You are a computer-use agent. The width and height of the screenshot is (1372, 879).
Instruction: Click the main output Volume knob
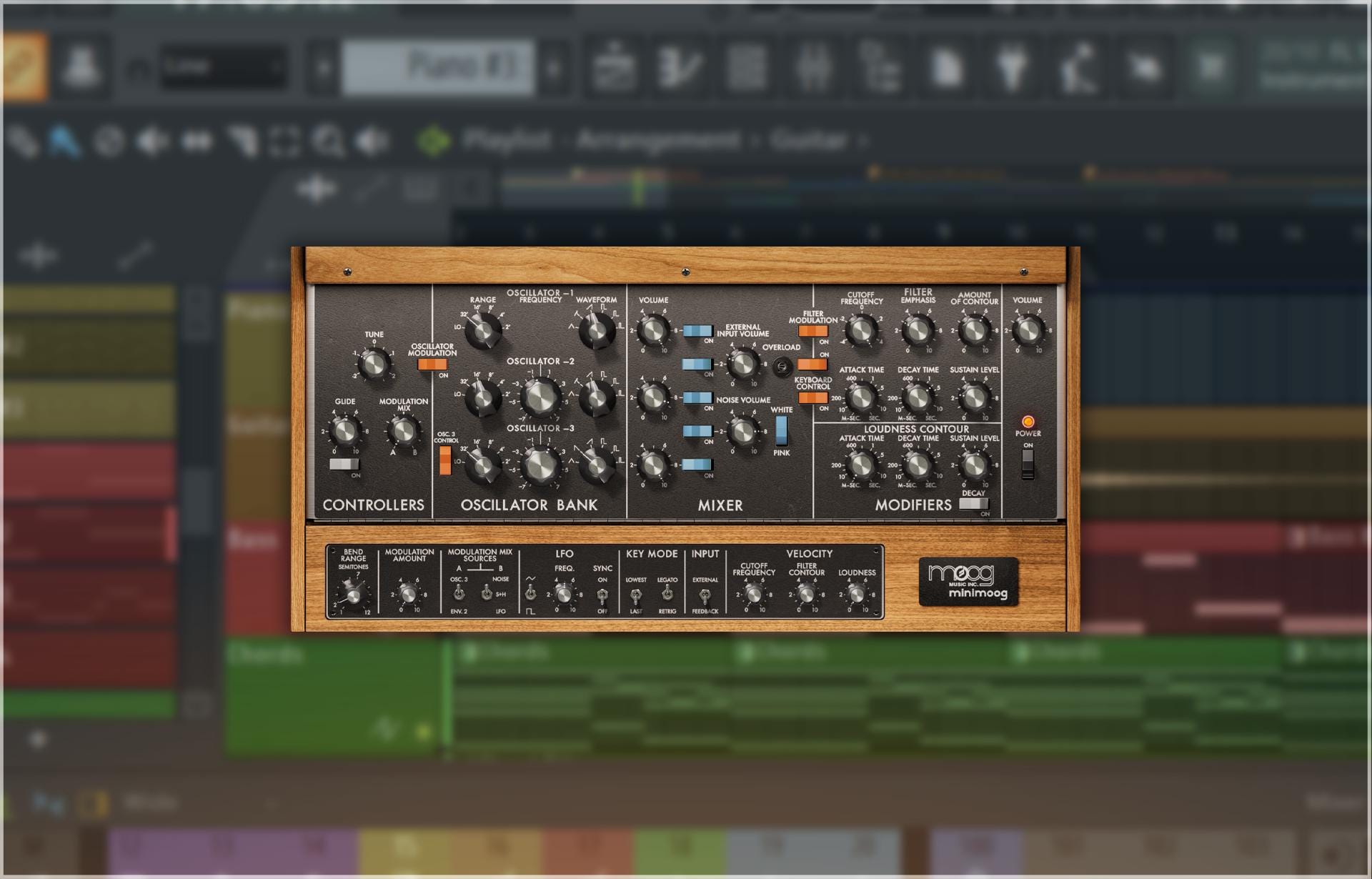(1028, 330)
